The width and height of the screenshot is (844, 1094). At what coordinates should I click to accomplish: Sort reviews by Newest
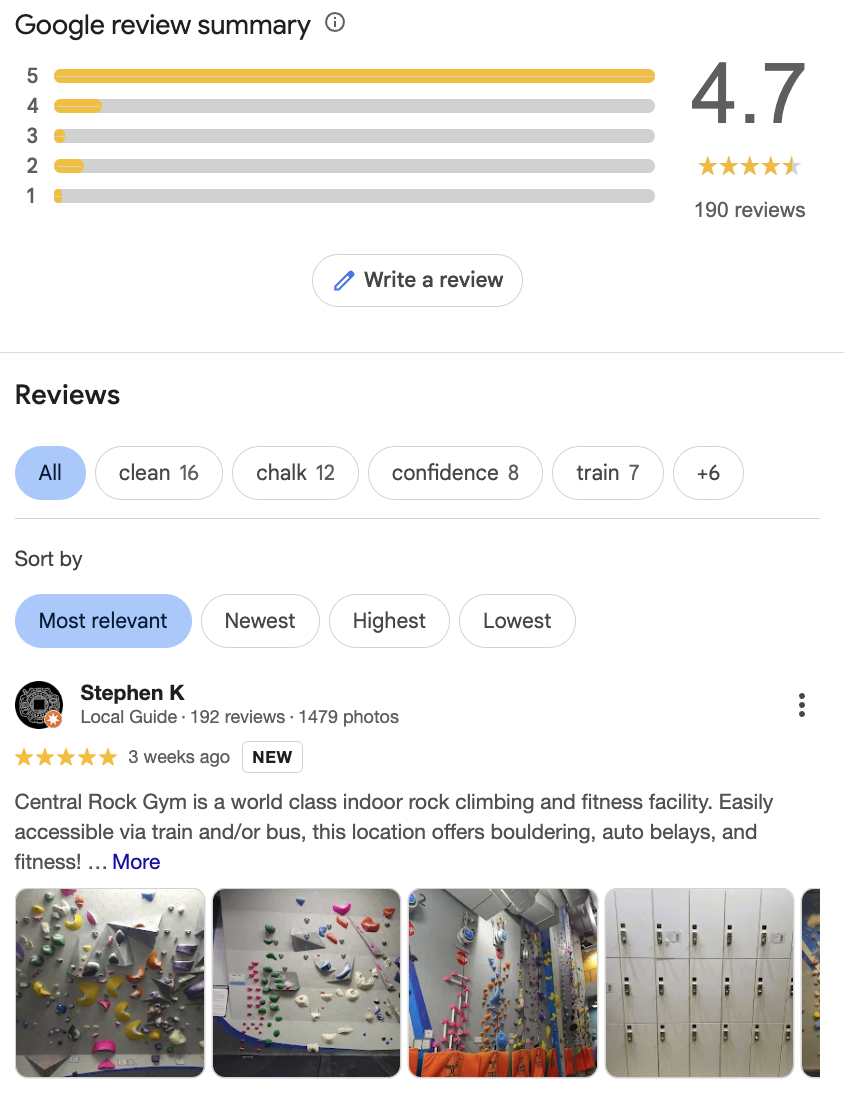click(260, 621)
